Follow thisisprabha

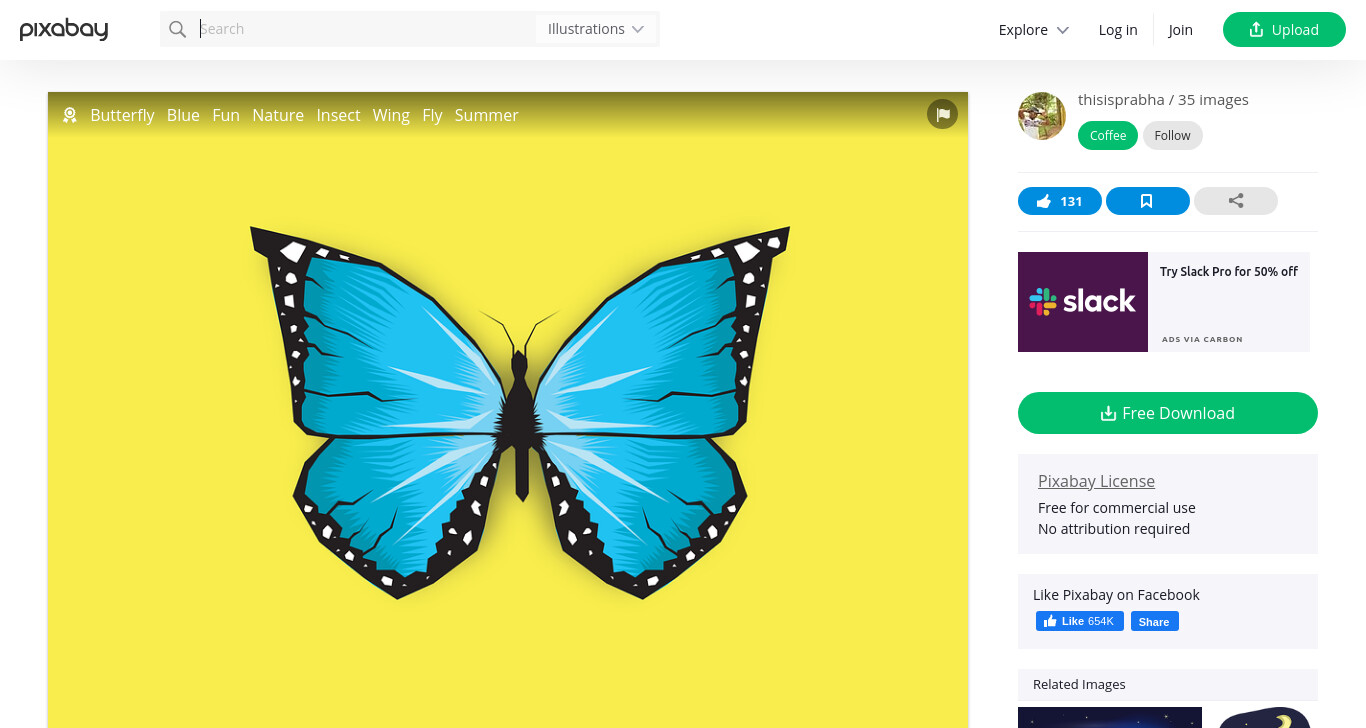coord(1173,136)
